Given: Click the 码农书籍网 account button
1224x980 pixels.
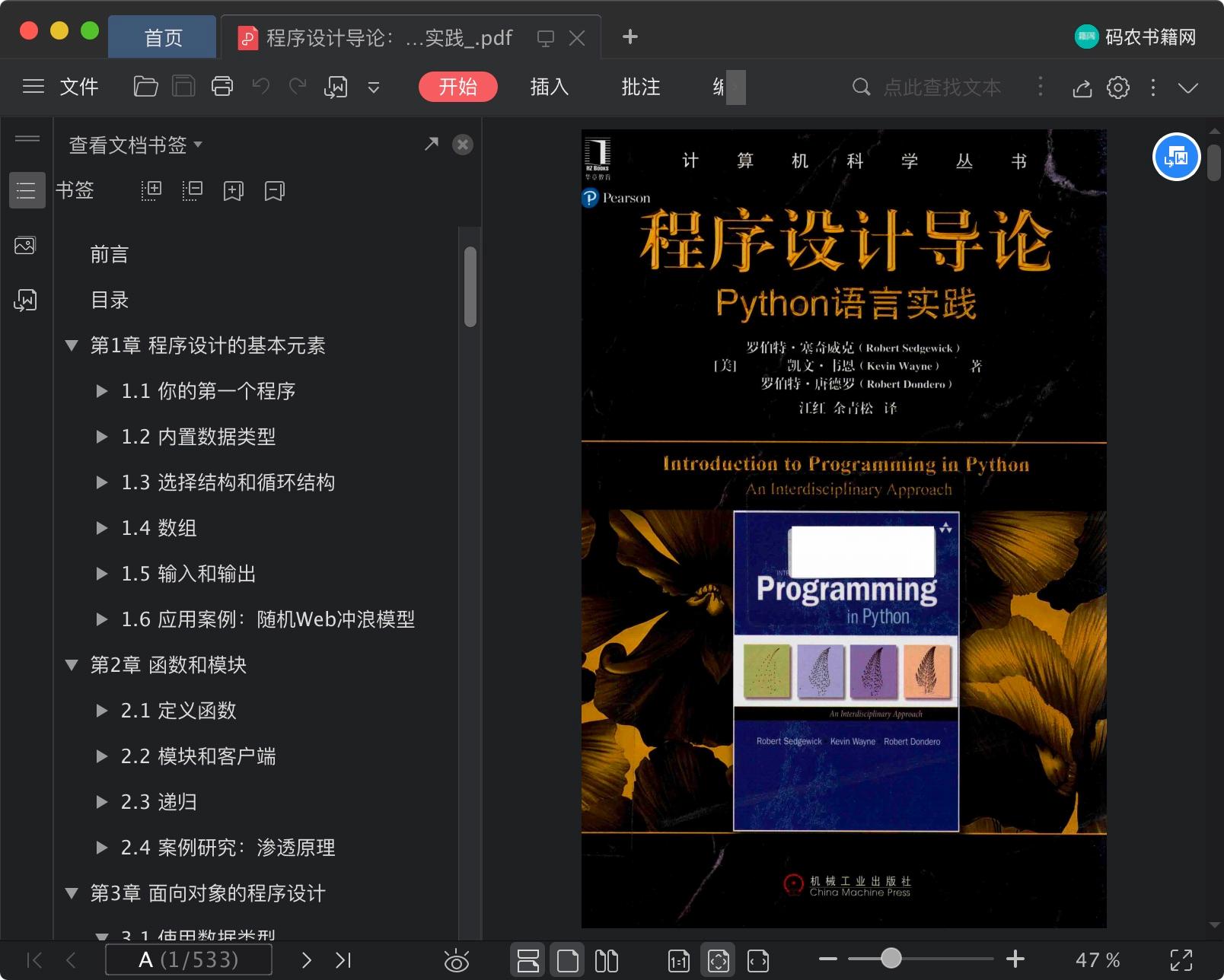Looking at the screenshot, I should pos(1135,37).
